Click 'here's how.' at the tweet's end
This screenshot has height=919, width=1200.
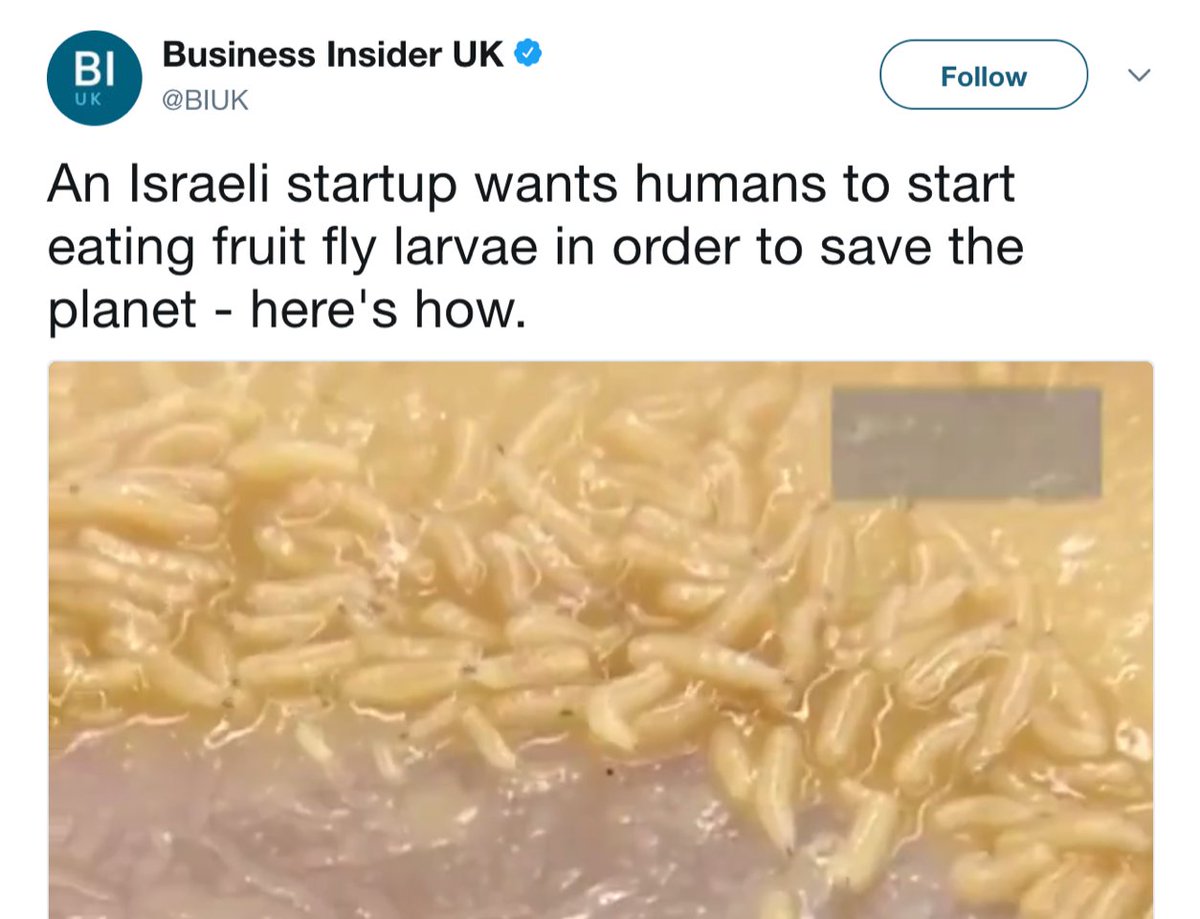pyautogui.click(x=387, y=311)
